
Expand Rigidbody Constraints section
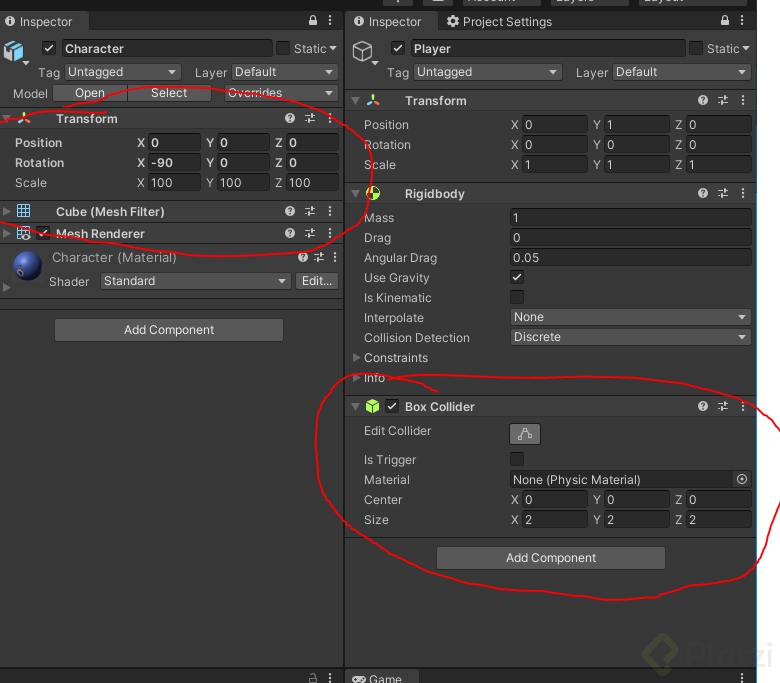(357, 357)
